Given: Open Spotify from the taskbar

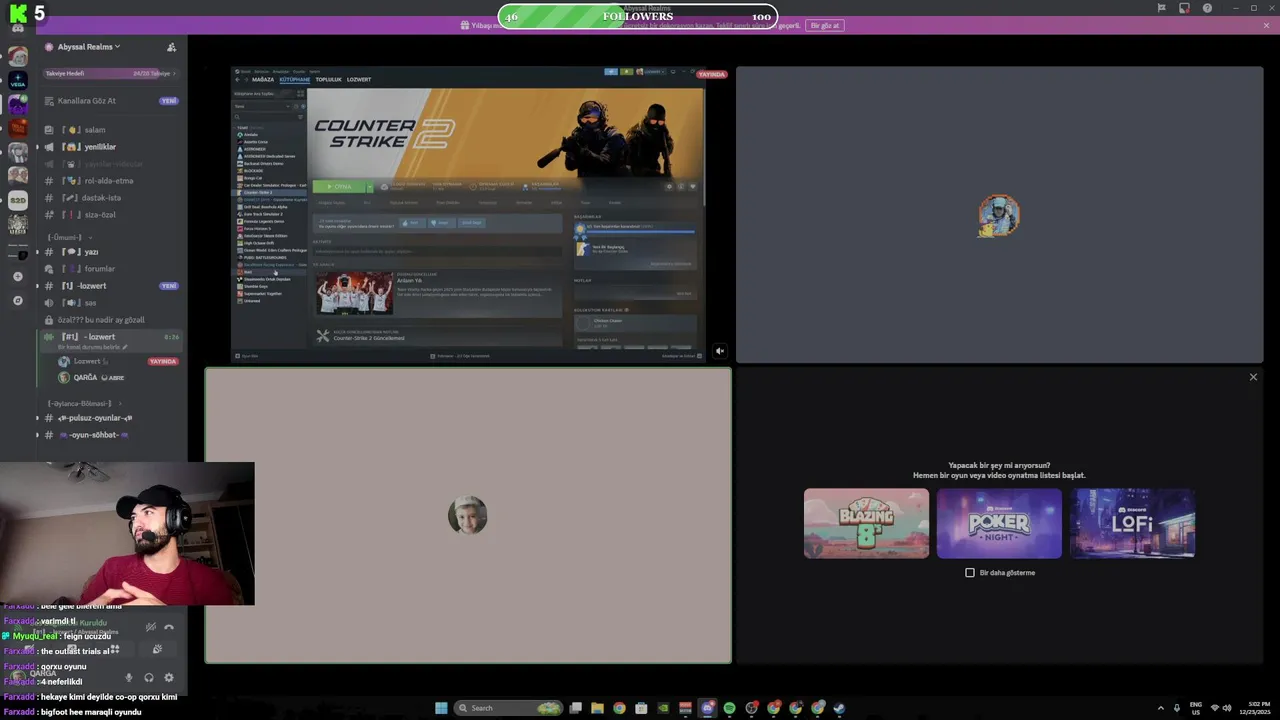Looking at the screenshot, I should tap(729, 708).
